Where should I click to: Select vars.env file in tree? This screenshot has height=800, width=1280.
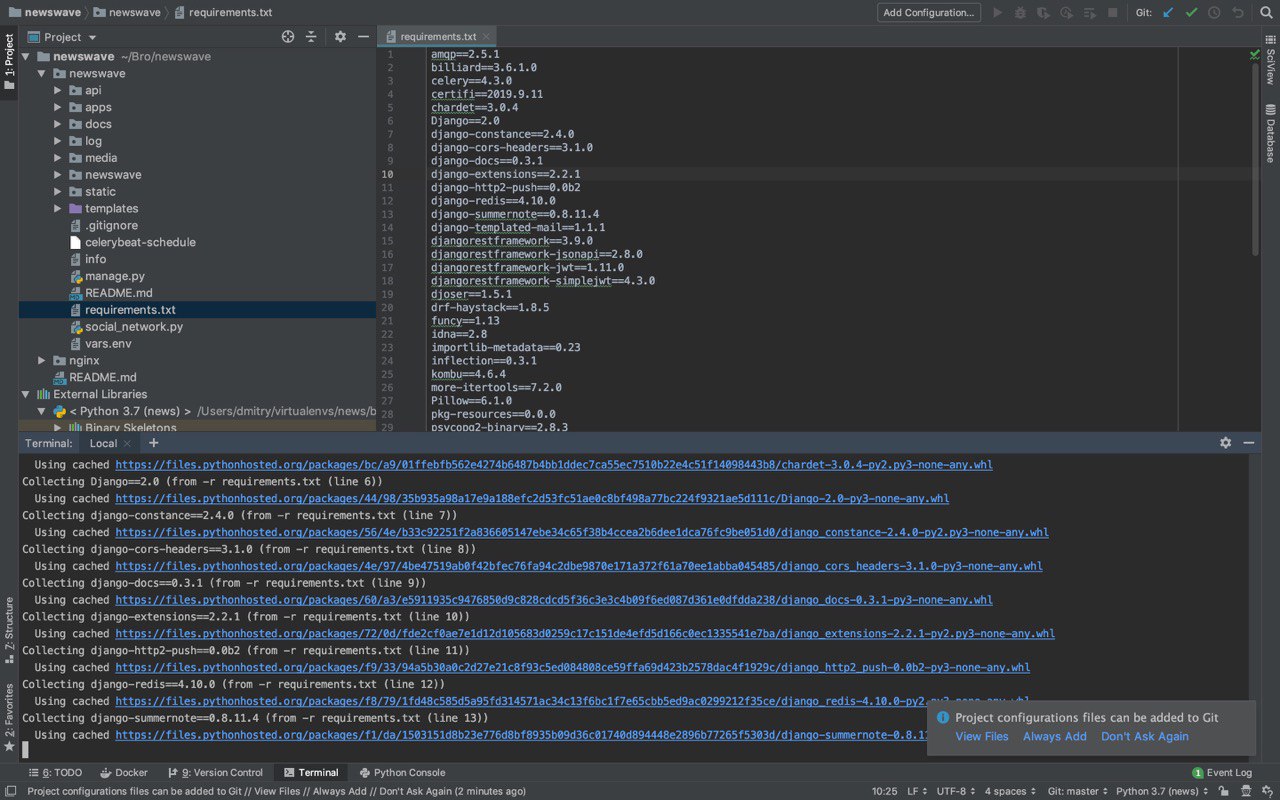click(x=108, y=343)
